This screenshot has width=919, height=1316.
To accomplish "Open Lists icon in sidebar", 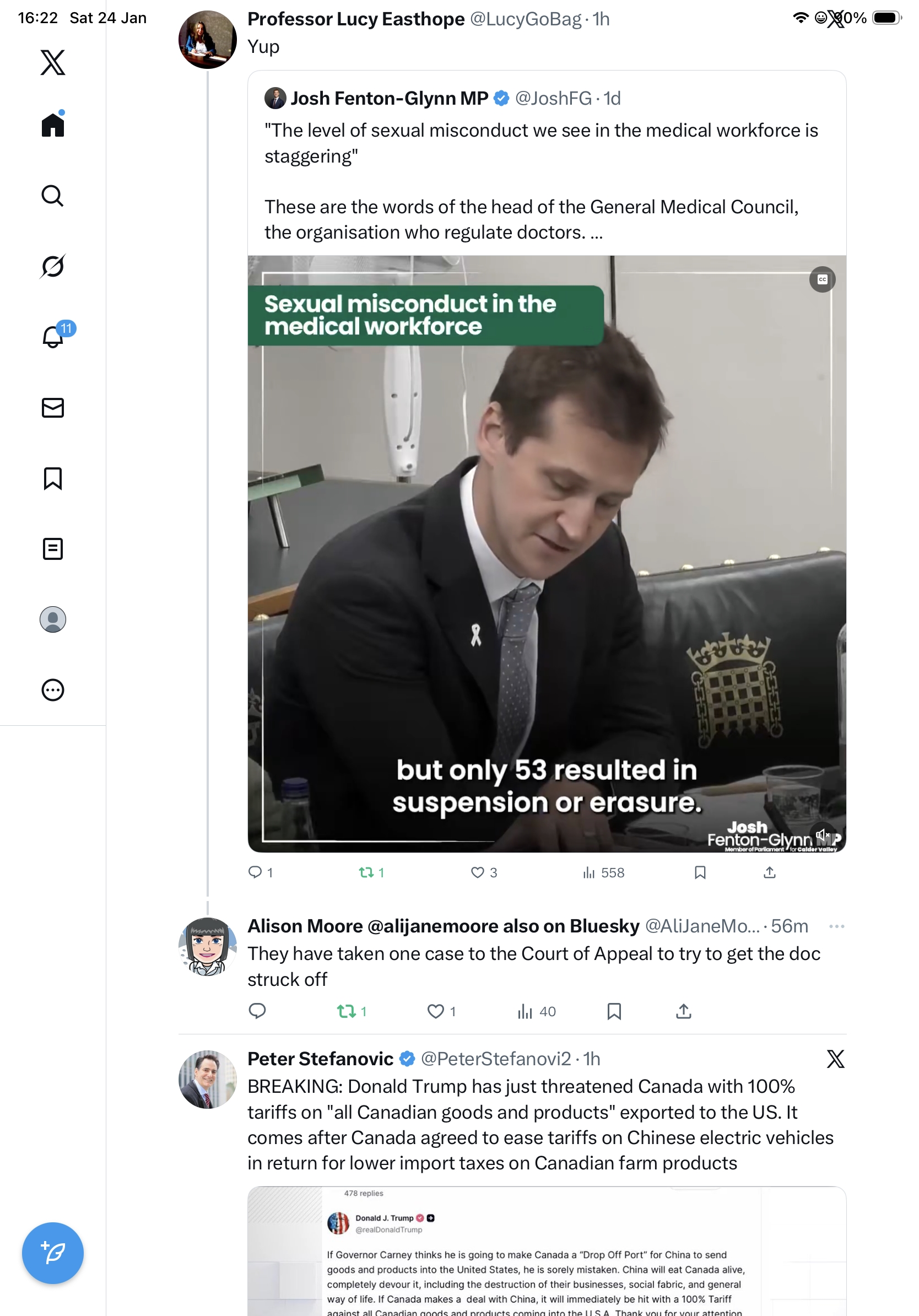I will (53, 548).
